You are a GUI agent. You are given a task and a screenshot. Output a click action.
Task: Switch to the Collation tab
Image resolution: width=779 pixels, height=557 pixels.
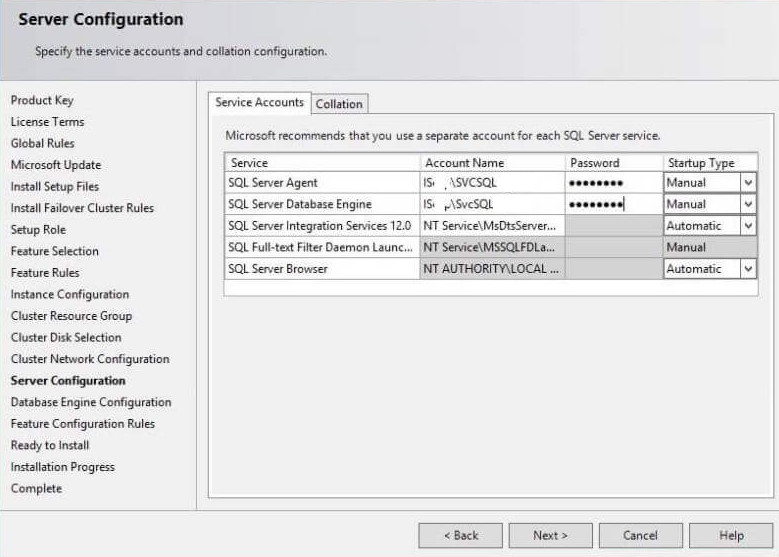tap(339, 104)
